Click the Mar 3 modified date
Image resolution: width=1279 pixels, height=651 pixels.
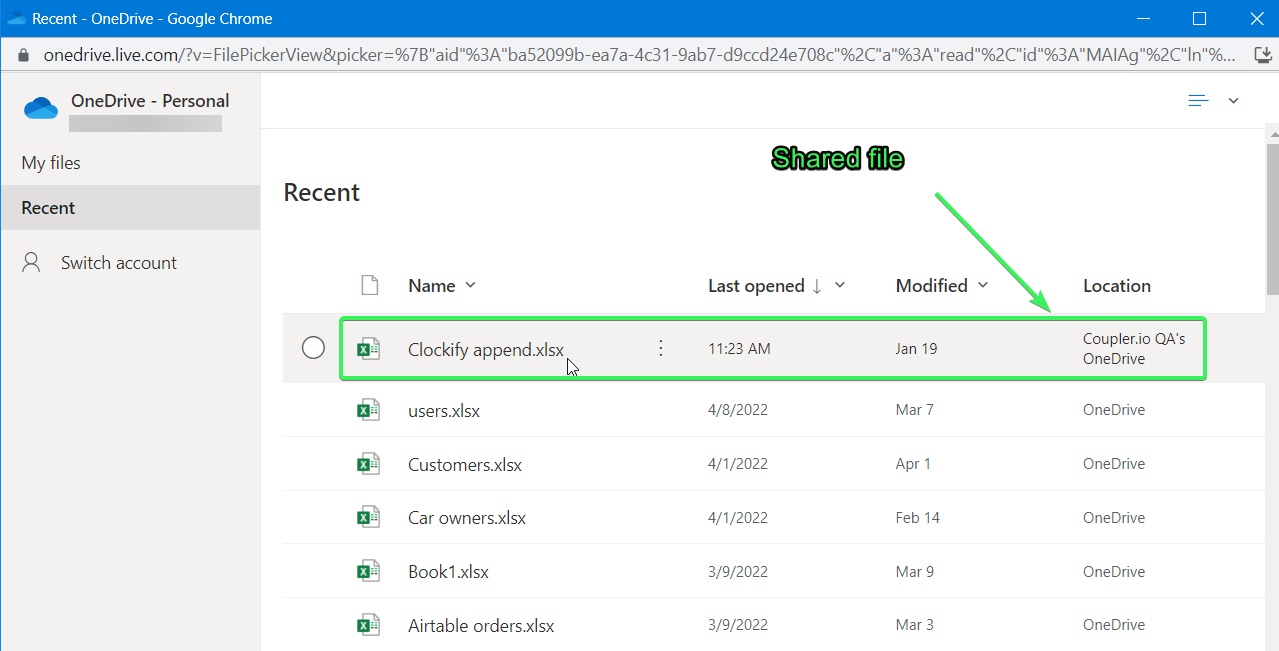915,625
